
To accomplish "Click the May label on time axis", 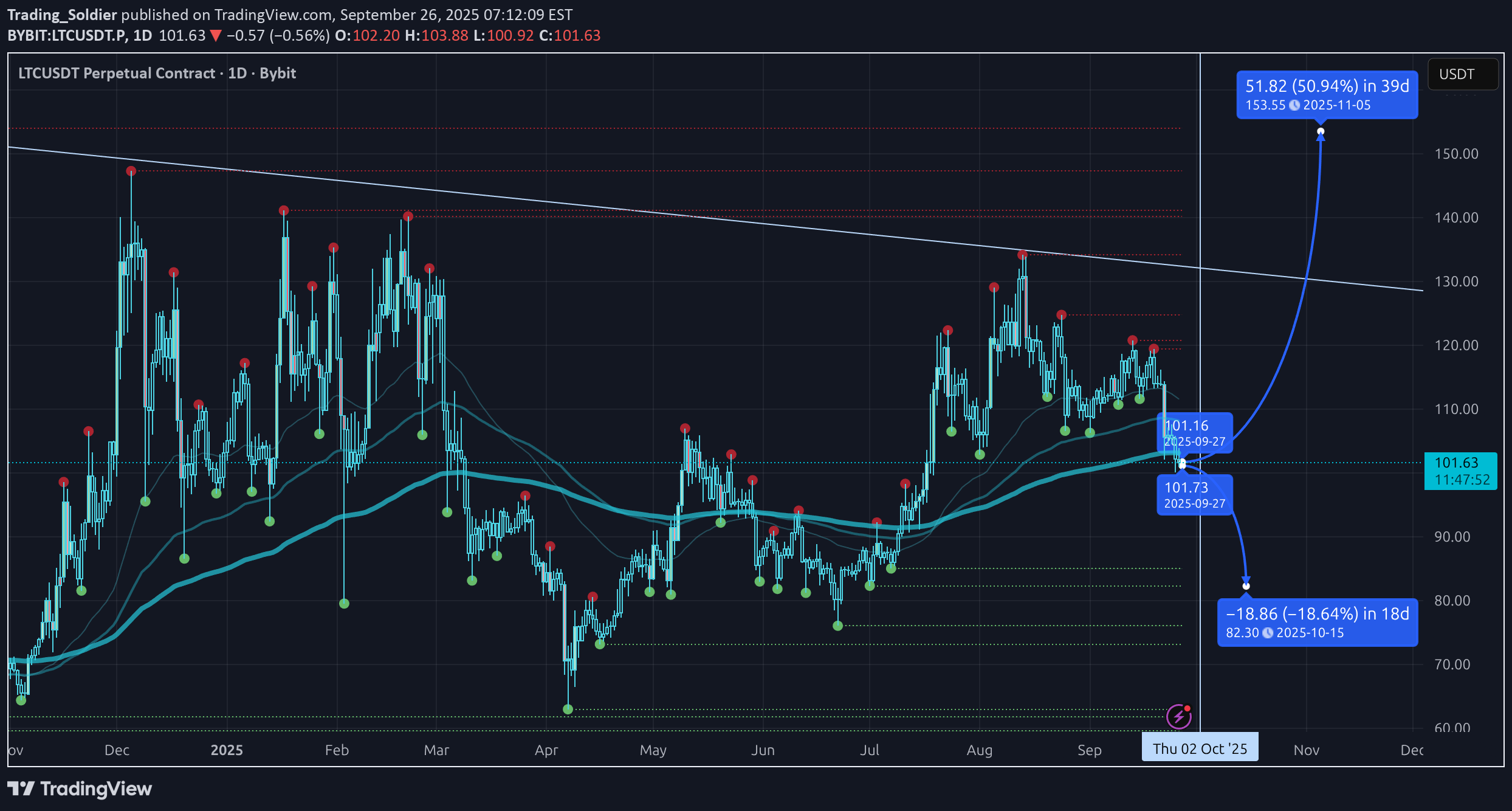I will 653,750.
